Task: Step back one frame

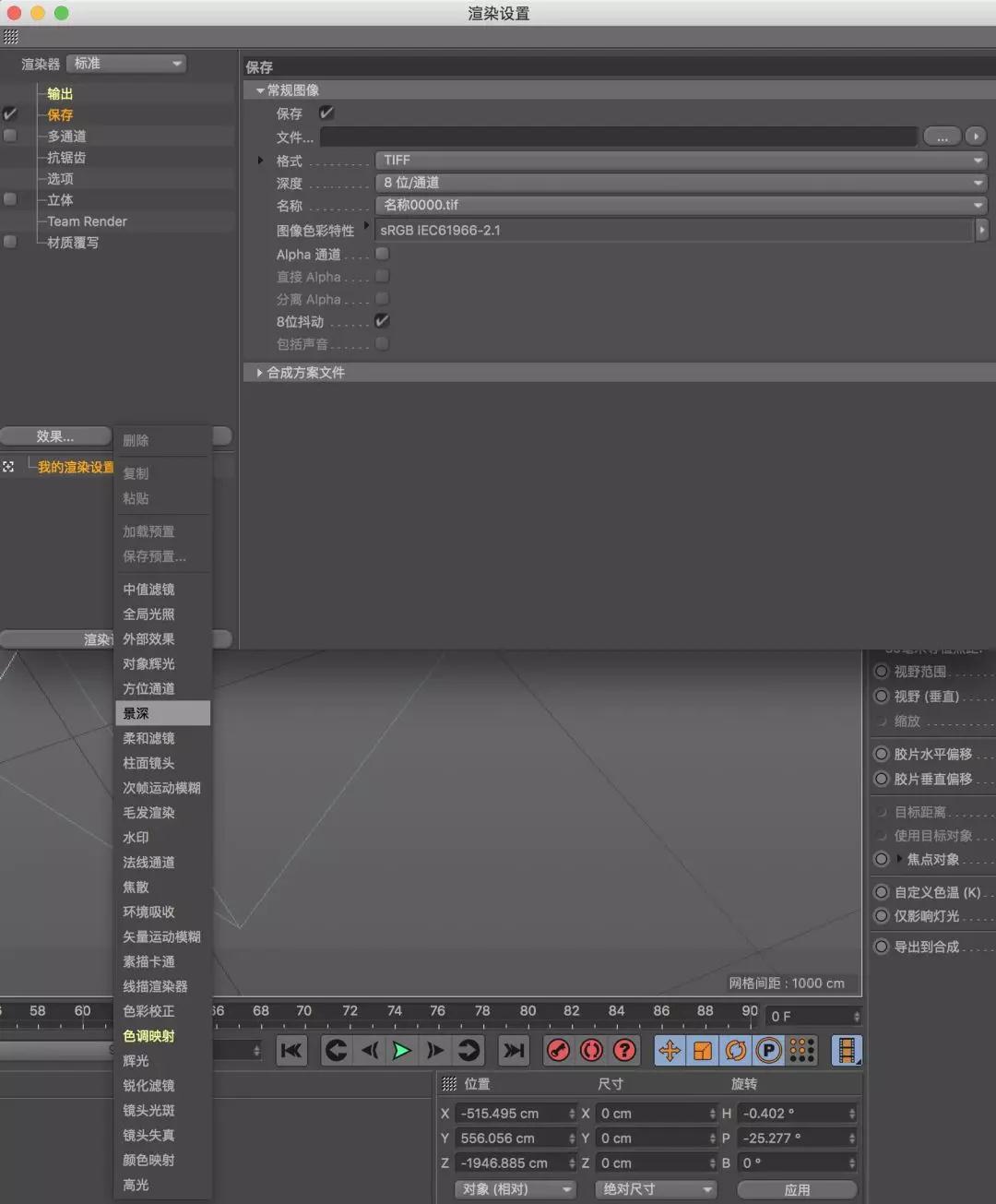Action: (370, 1050)
